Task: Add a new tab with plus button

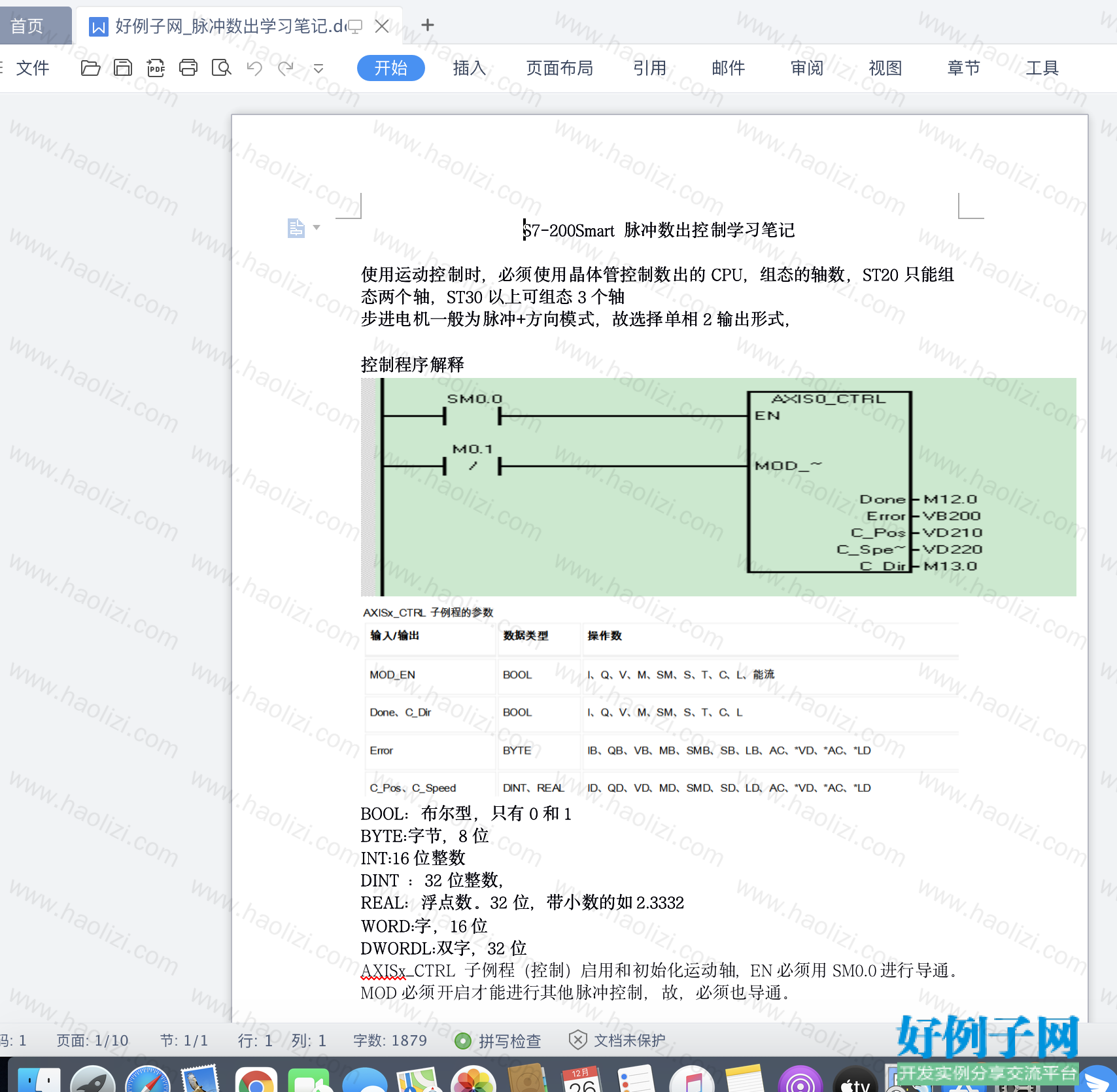Action: [428, 26]
